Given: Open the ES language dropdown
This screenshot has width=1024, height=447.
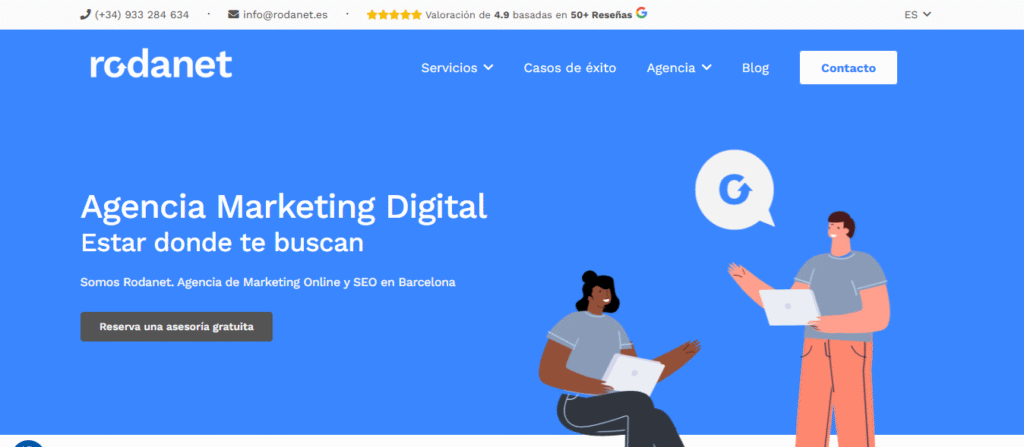Looking at the screenshot, I should tap(918, 14).
